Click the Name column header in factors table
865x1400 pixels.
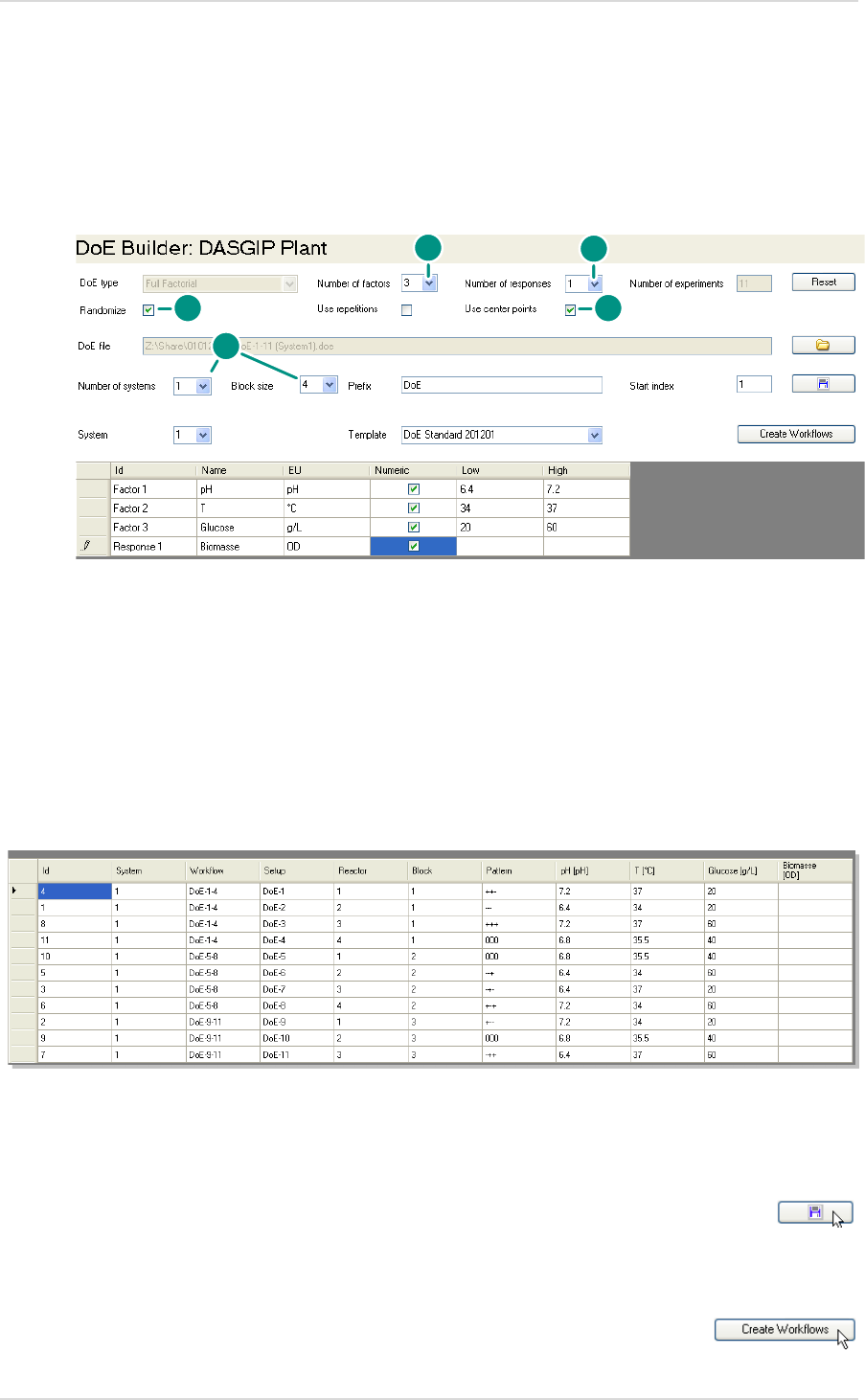(239, 470)
